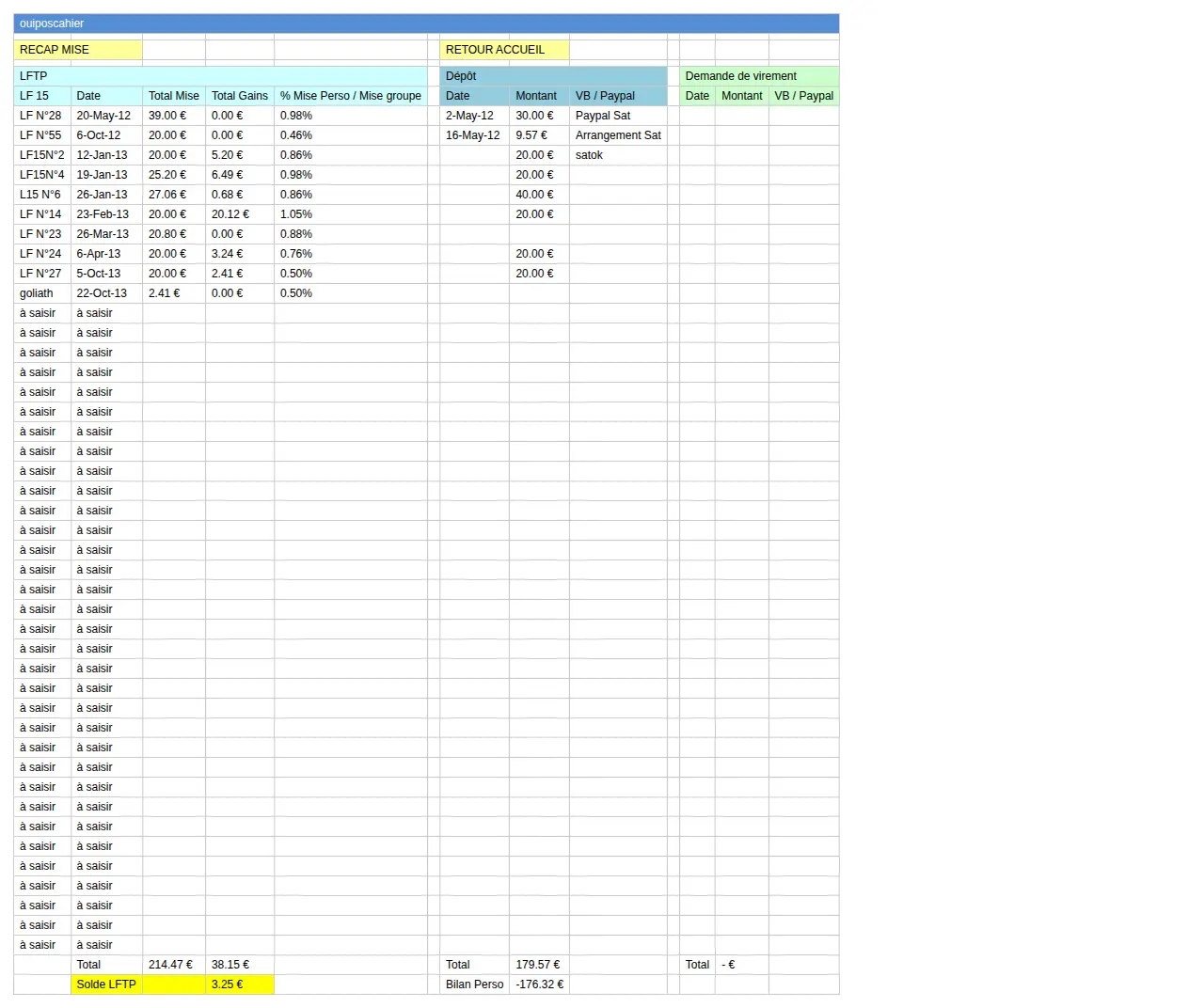Select the 27.06 € total mise cell
The height and width of the screenshot is (1008, 1204).
174,195
